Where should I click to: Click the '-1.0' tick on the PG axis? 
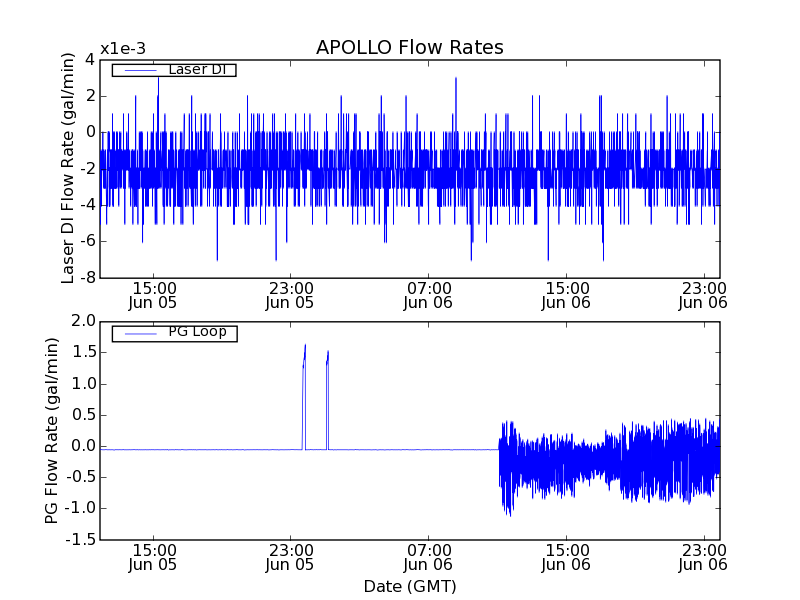[81, 508]
